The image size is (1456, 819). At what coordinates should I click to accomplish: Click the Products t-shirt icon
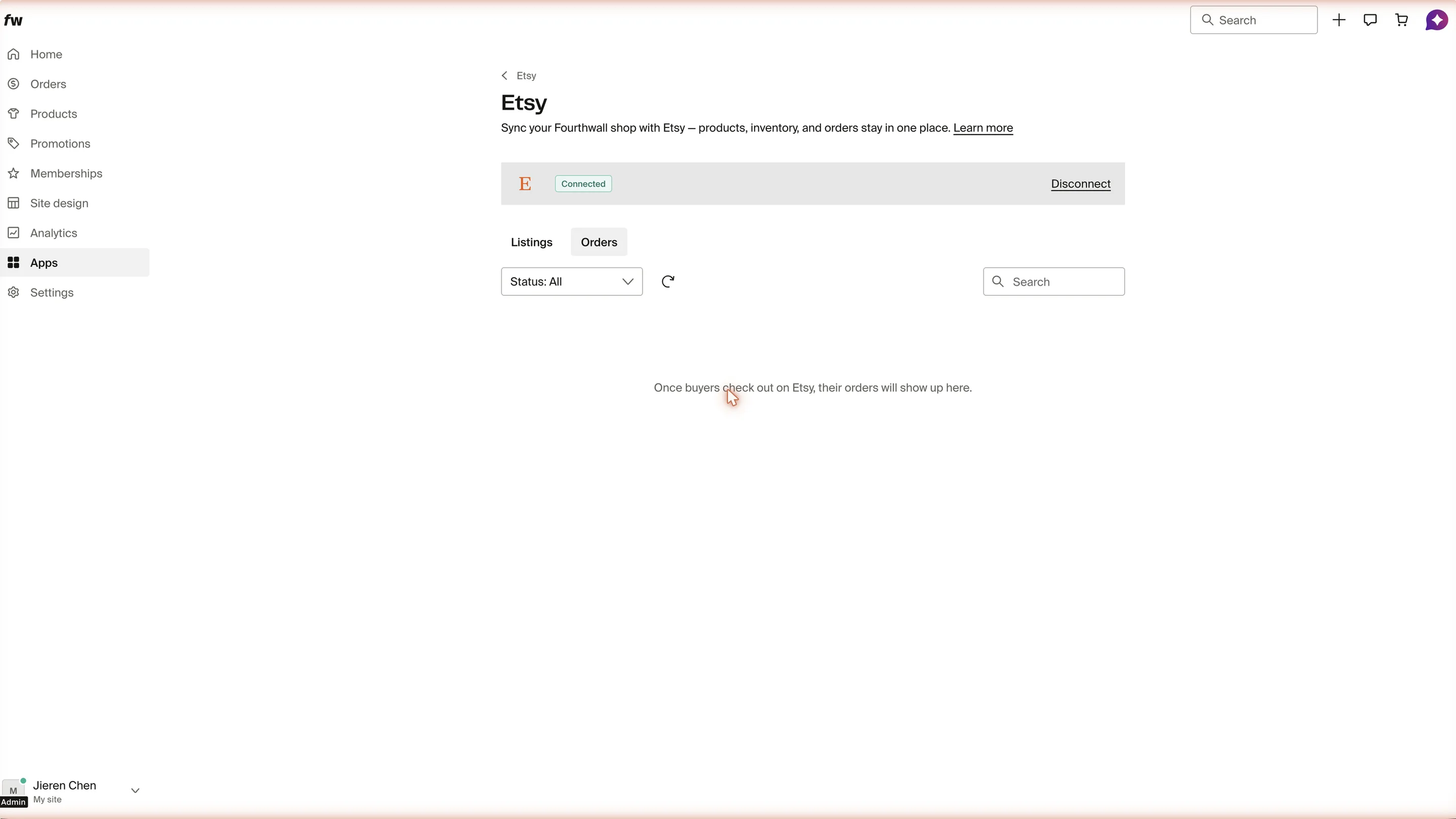14,114
